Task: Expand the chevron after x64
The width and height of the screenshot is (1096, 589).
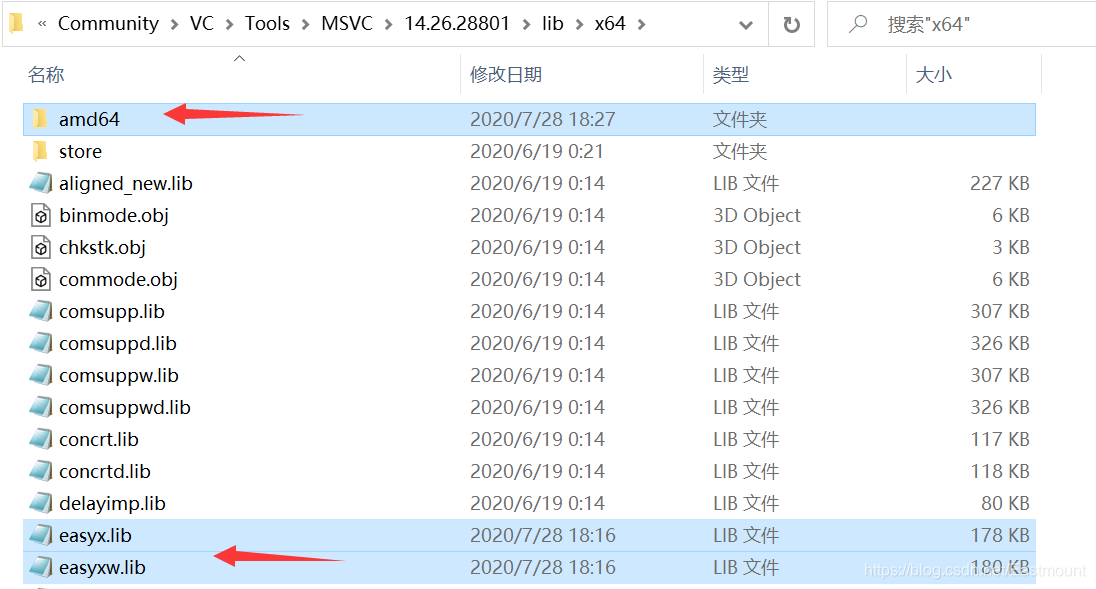Action: point(642,24)
